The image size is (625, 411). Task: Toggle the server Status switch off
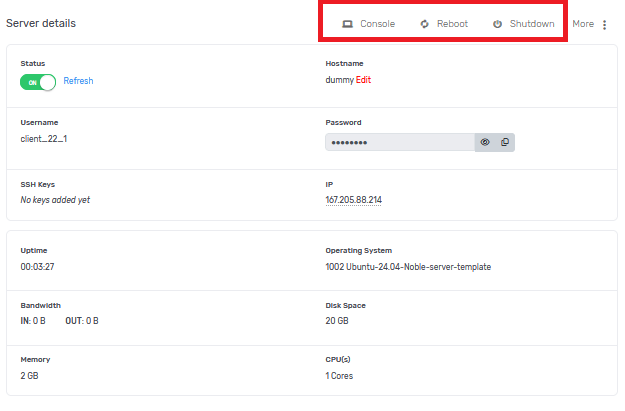(x=38, y=81)
